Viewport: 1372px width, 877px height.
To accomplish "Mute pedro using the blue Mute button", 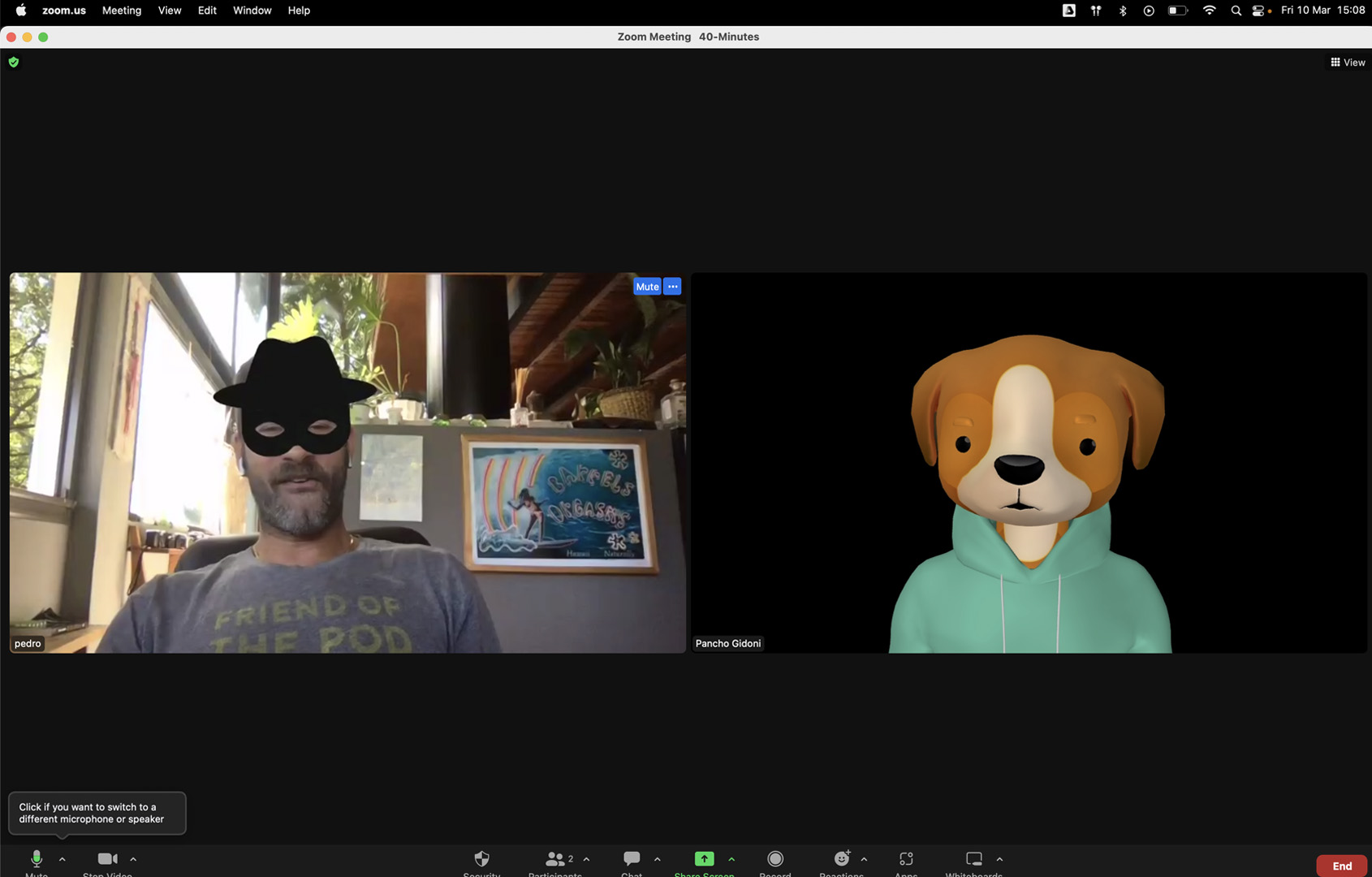I will pos(647,287).
